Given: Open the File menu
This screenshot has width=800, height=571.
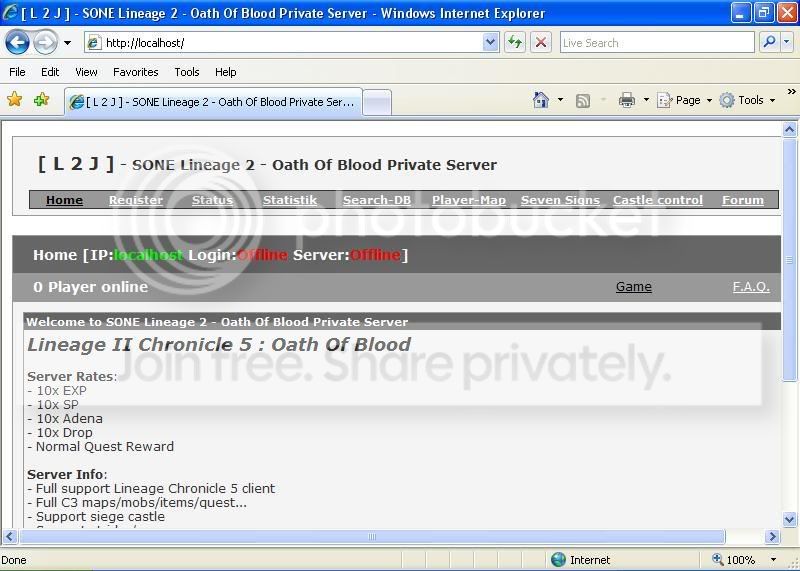Looking at the screenshot, I should tap(17, 72).
